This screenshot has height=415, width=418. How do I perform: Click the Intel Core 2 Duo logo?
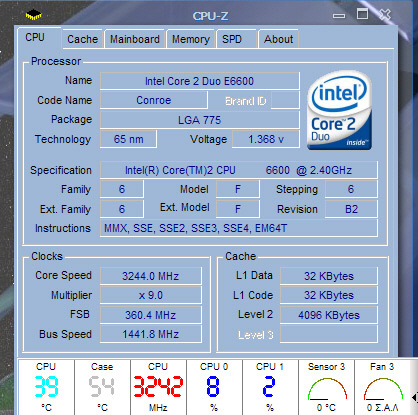pos(339,111)
